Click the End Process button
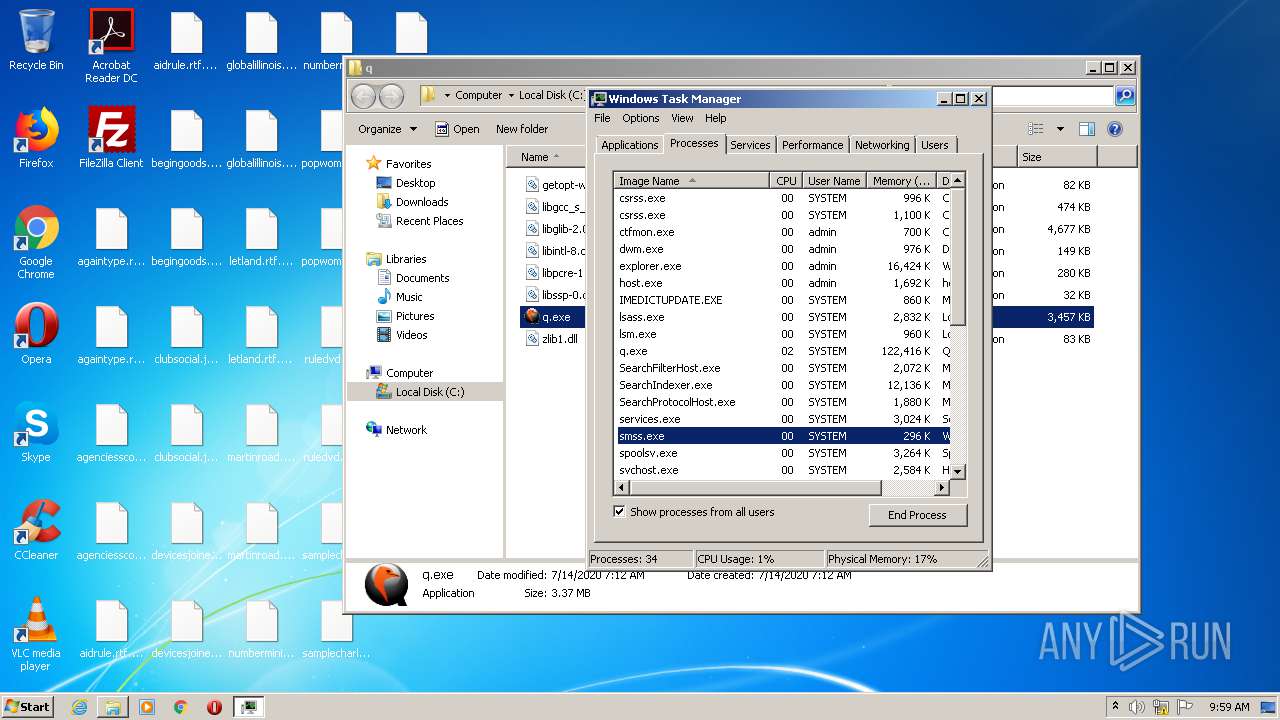 coord(917,515)
